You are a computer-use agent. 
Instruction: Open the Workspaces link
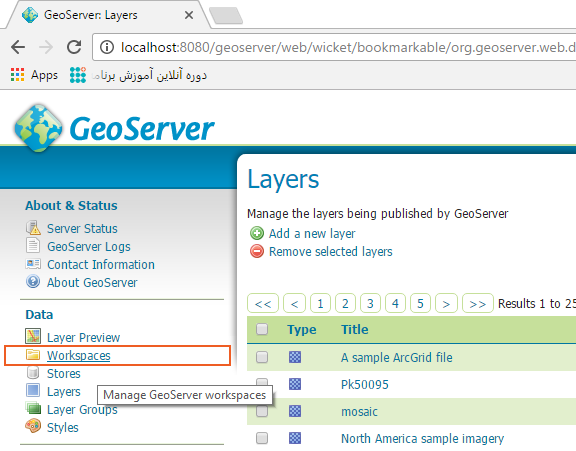tap(79, 355)
